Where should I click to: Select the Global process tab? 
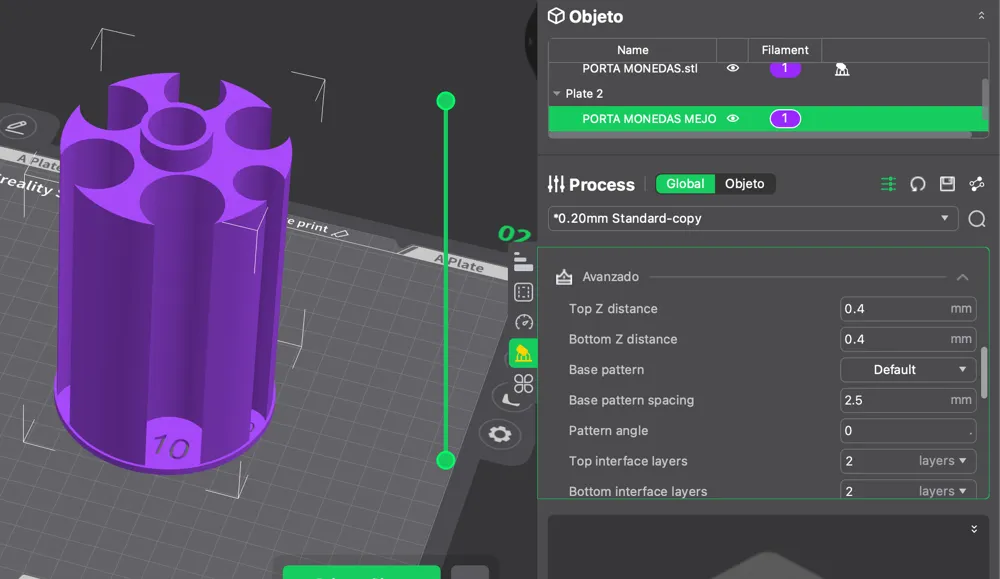coord(685,184)
